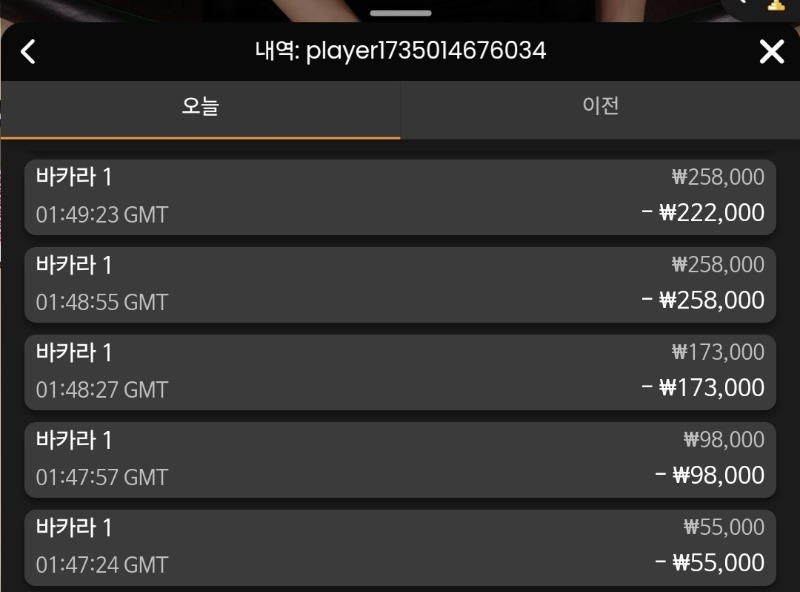Select the ₩173,000 bet amount
The height and width of the screenshot is (592, 800).
718,352
